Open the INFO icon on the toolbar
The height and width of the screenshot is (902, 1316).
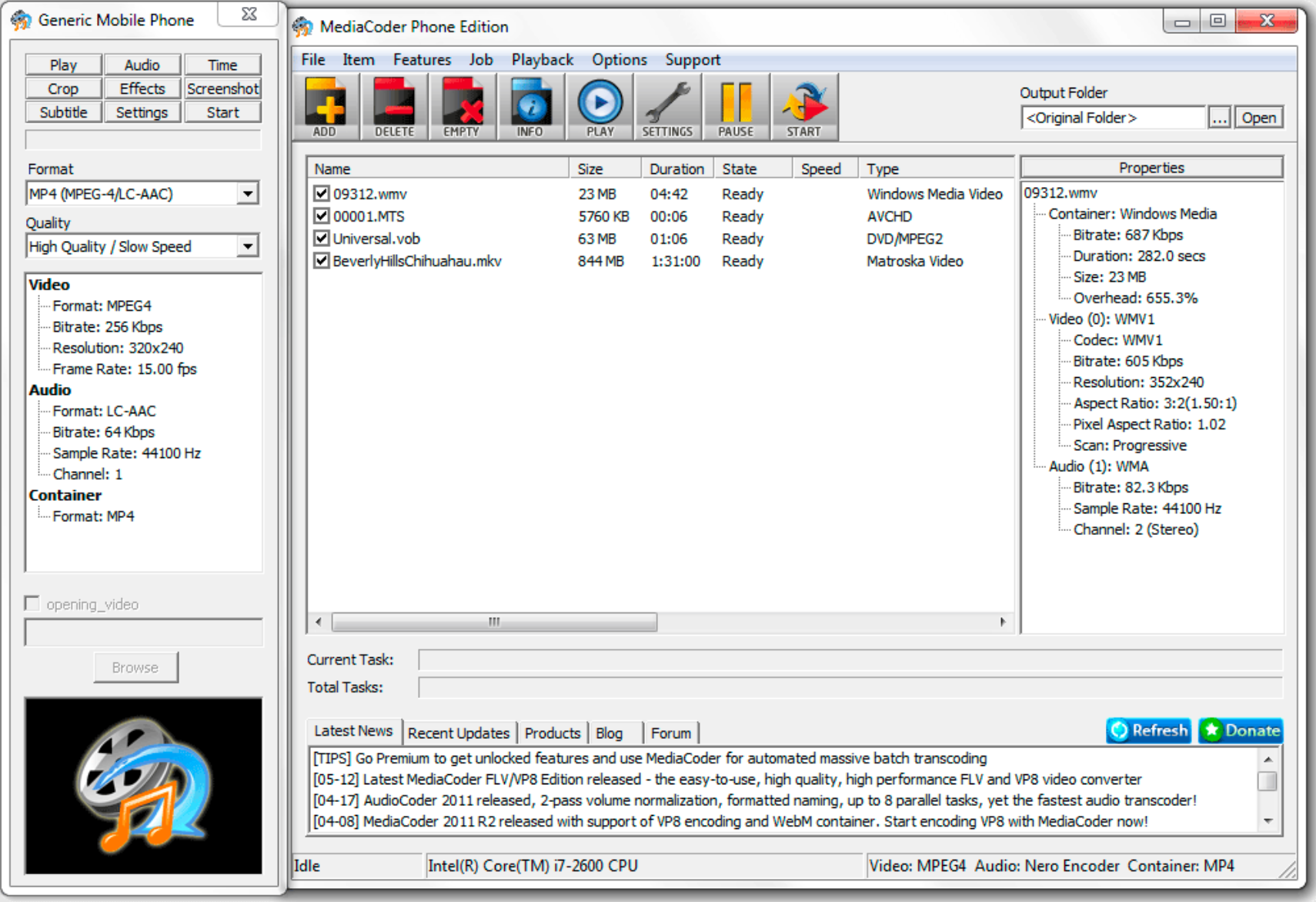pos(529,106)
